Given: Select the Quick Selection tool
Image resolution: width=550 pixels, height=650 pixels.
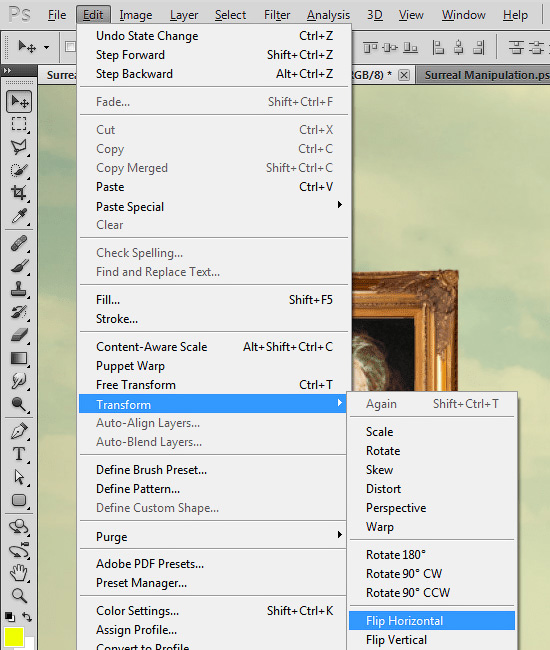Looking at the screenshot, I should [19, 170].
